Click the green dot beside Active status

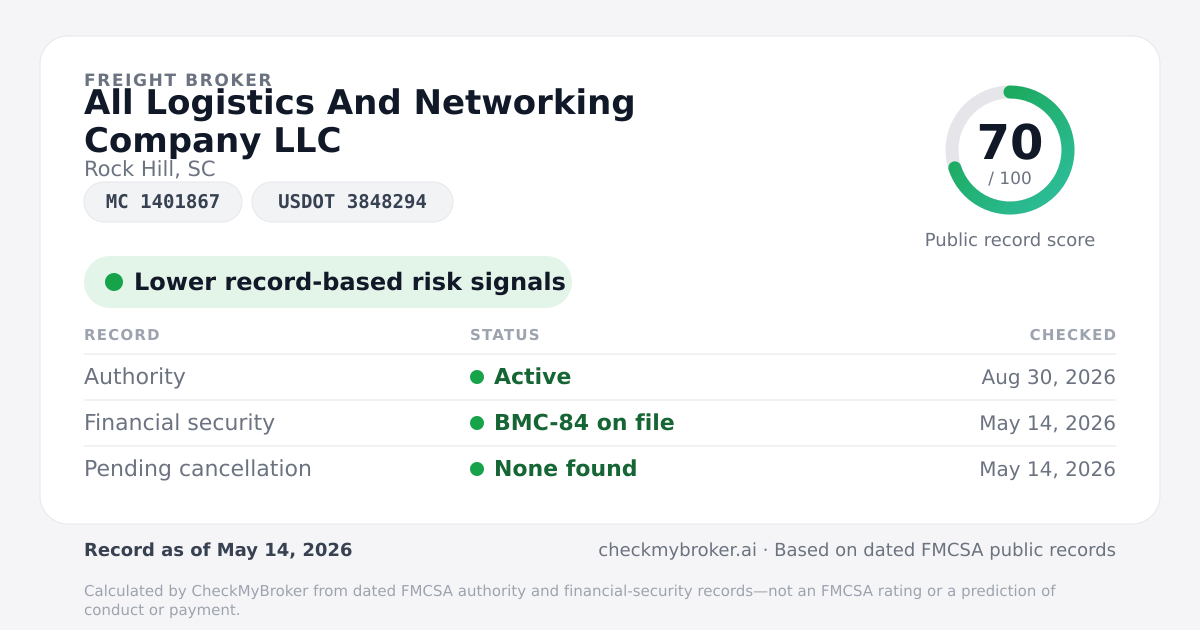[x=477, y=377]
